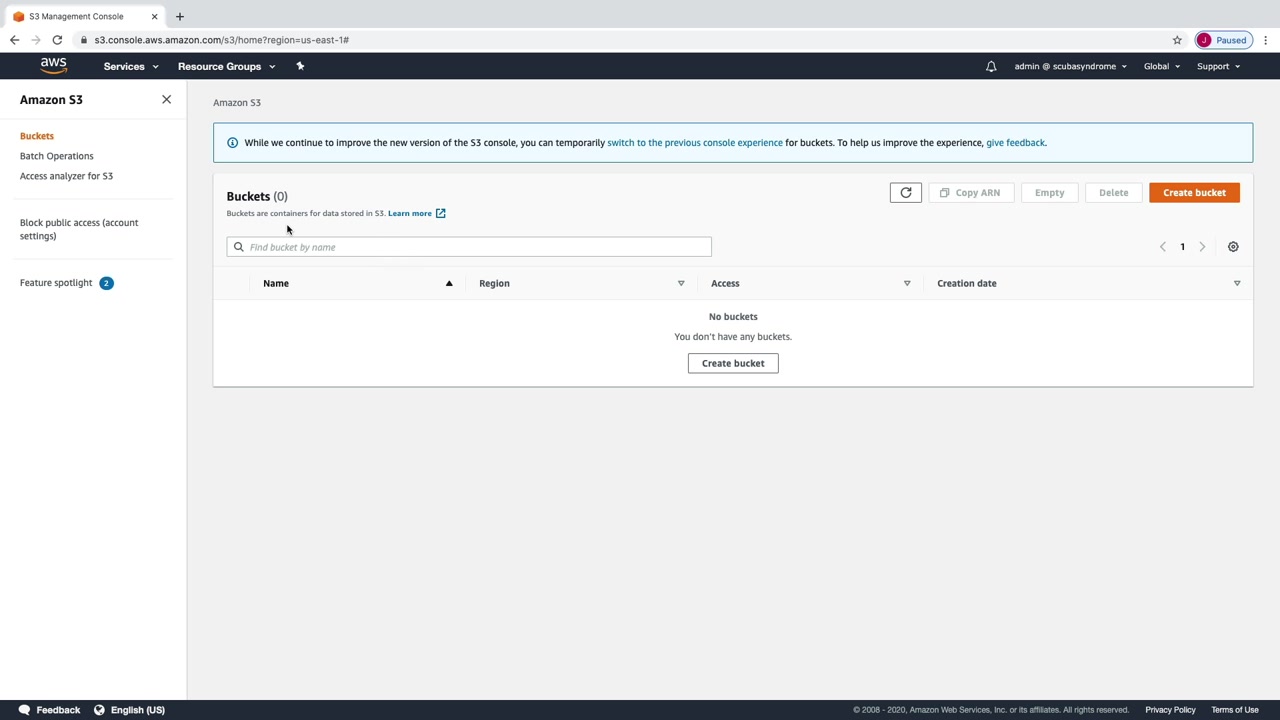The height and width of the screenshot is (720, 1280).
Task: Click the Empty button
Action: point(1049,193)
